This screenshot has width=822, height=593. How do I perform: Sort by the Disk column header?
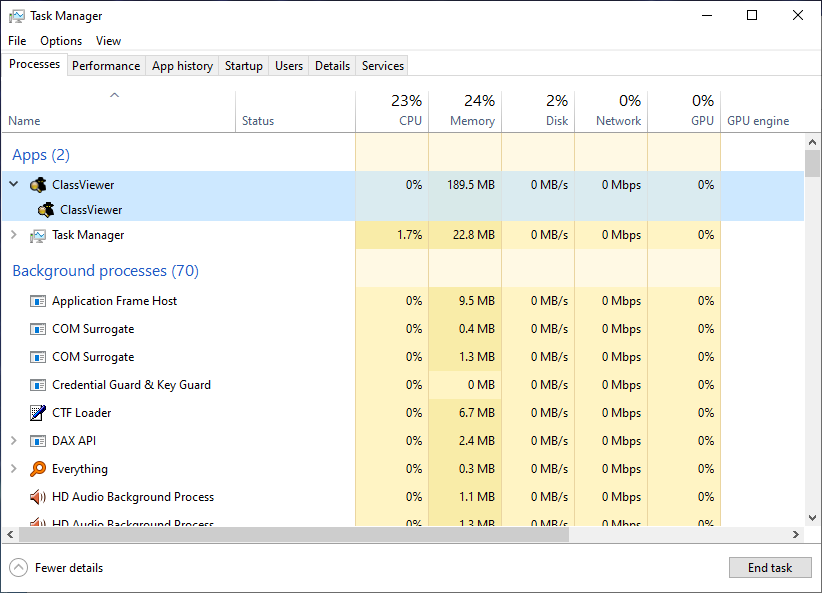coord(538,112)
